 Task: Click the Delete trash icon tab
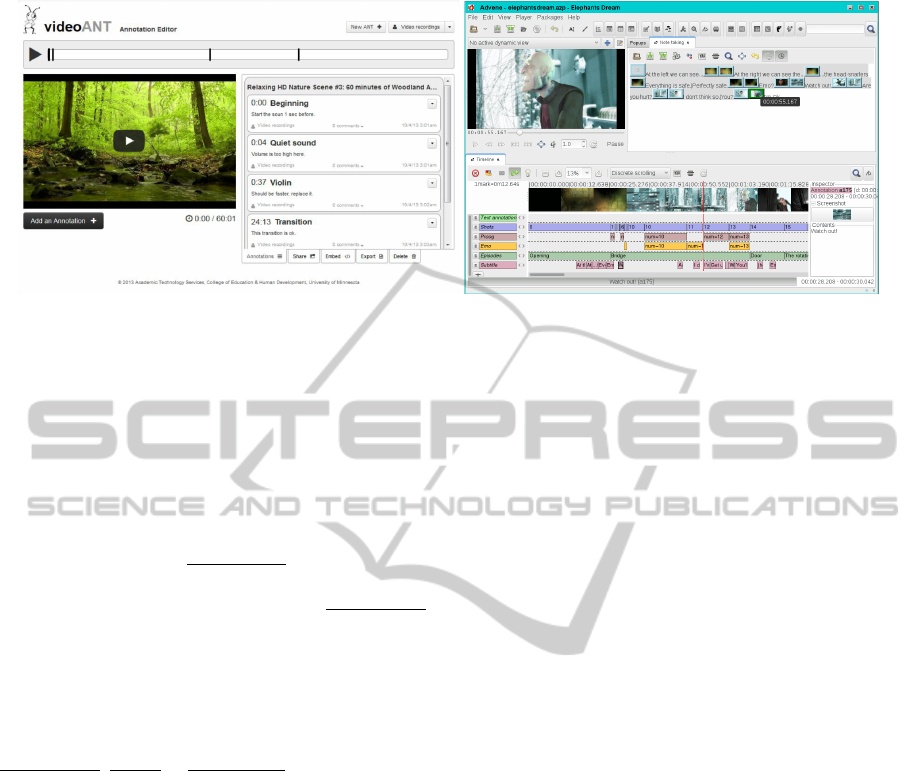pos(405,256)
